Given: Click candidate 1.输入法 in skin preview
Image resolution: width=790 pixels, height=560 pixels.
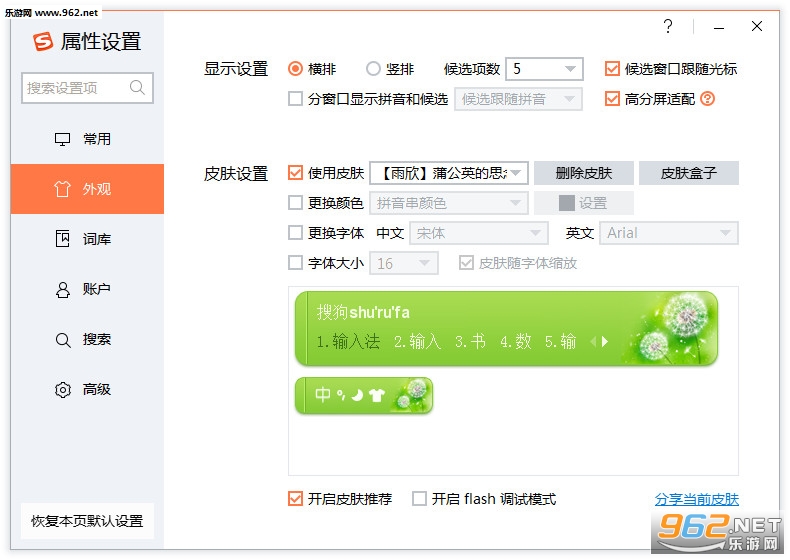Looking at the screenshot, I should click(x=348, y=341).
